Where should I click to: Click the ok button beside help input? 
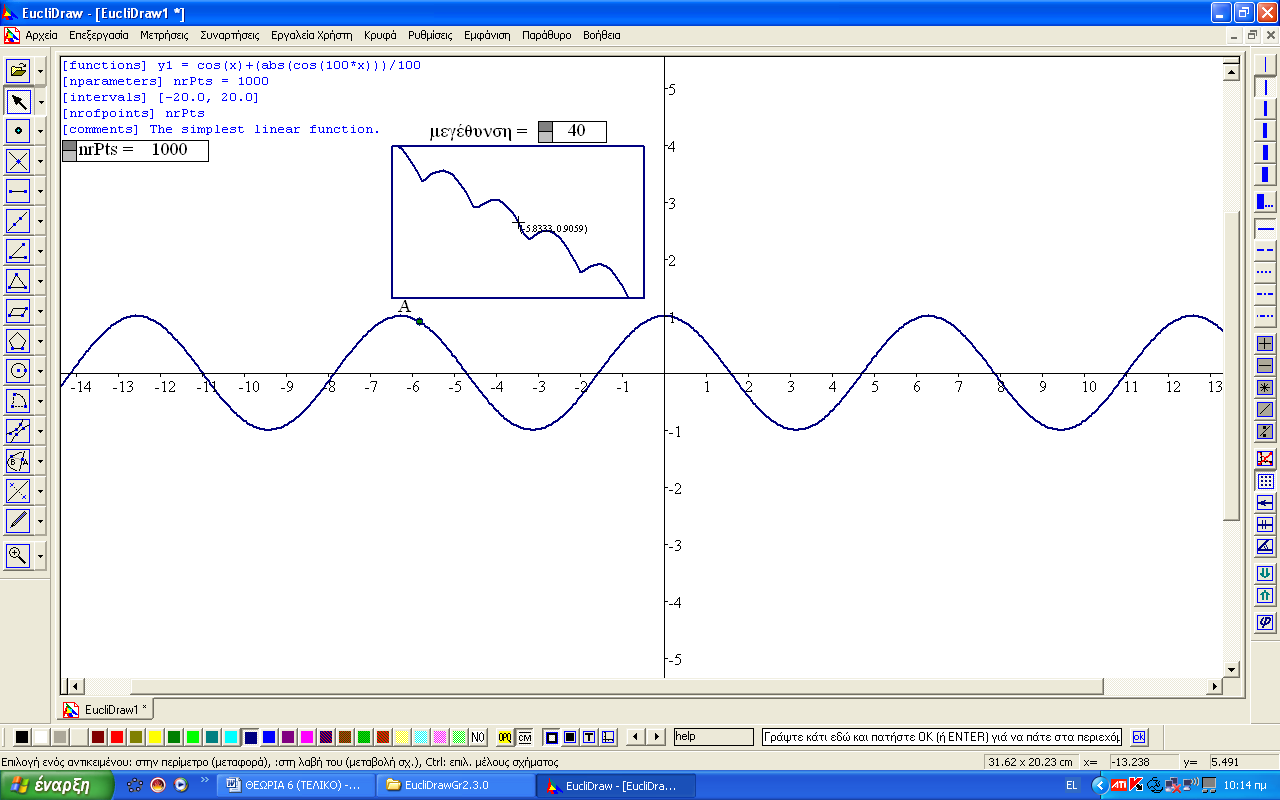tap(1138, 737)
